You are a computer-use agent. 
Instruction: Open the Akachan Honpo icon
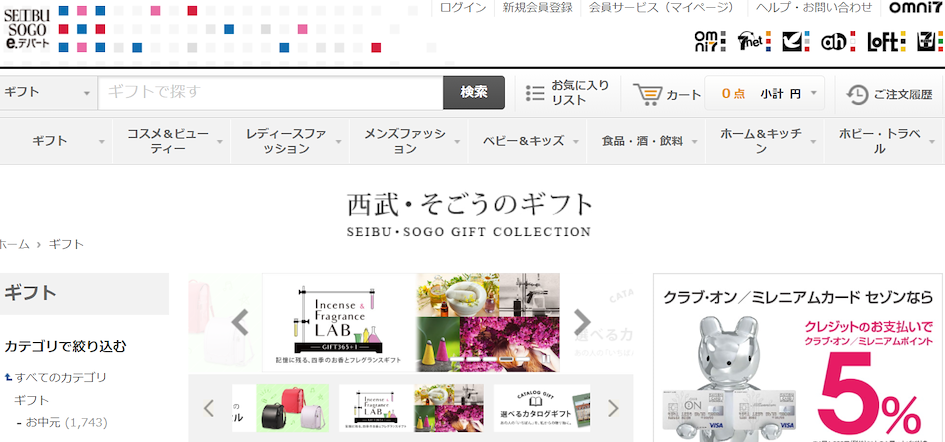pyautogui.click(x=838, y=42)
